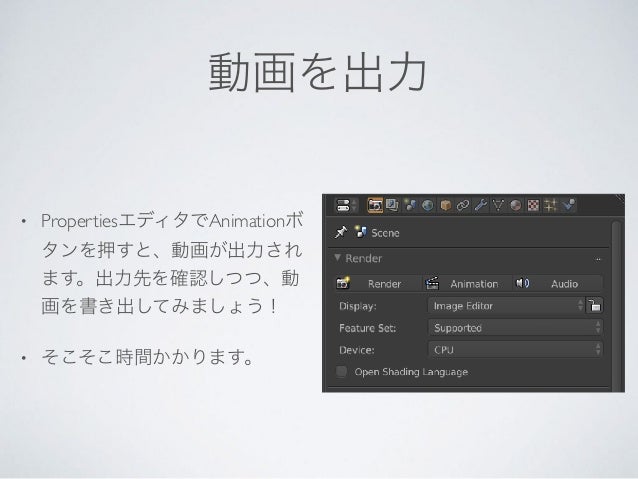Open the Constraints chain-link tab
This screenshot has width=638, height=479.
tap(463, 205)
